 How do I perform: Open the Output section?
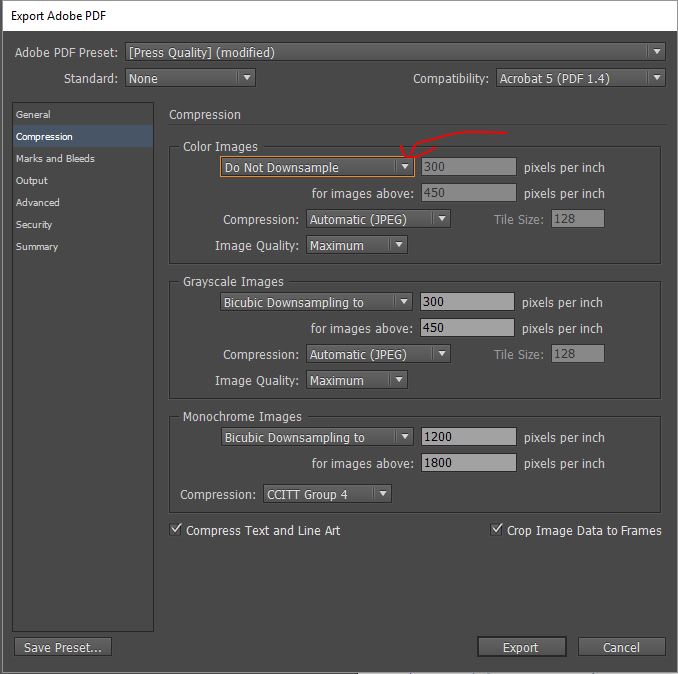click(x=32, y=181)
